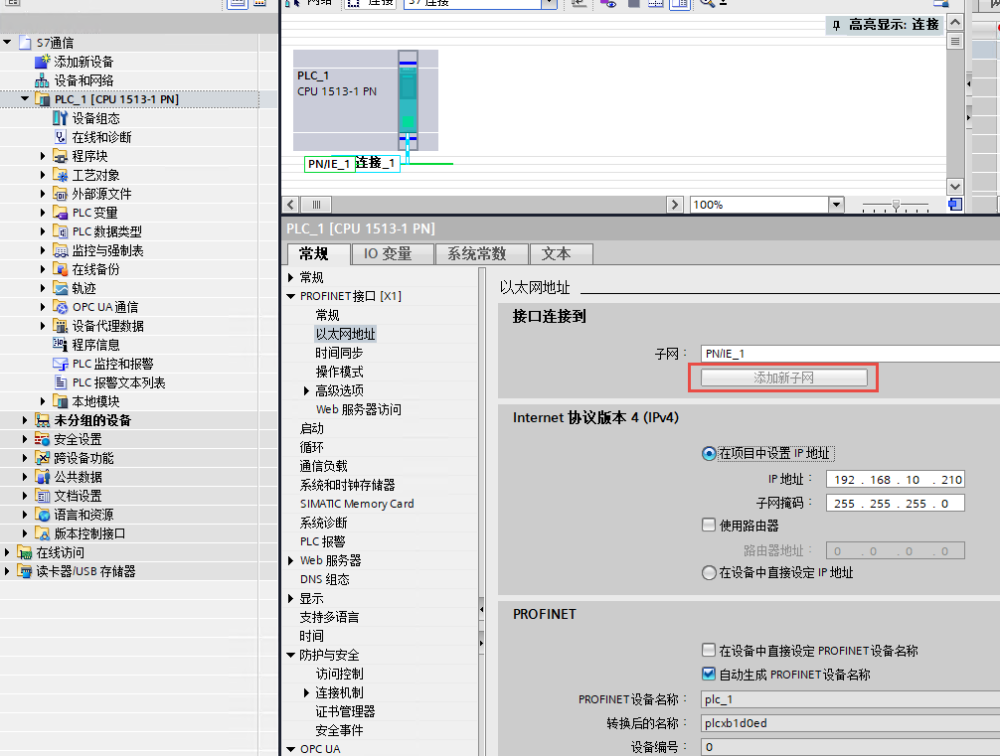This screenshot has width=1000, height=756.
Task: Open 在线和诊断 online diagnostics
Action: pyautogui.click(x=101, y=137)
